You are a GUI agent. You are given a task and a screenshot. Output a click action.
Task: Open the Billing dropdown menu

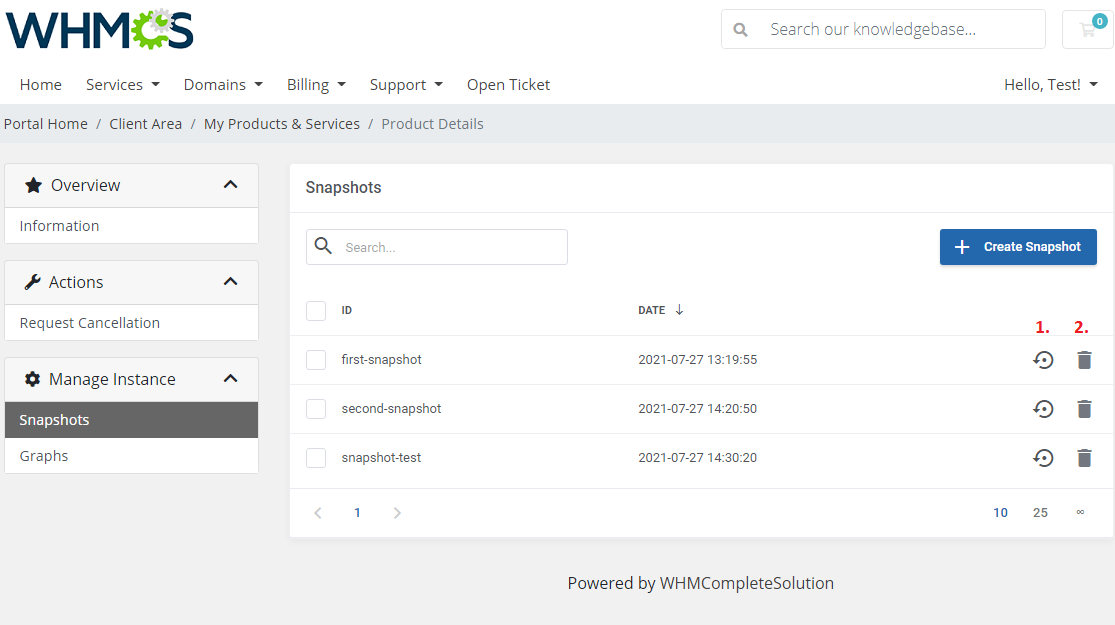316,85
